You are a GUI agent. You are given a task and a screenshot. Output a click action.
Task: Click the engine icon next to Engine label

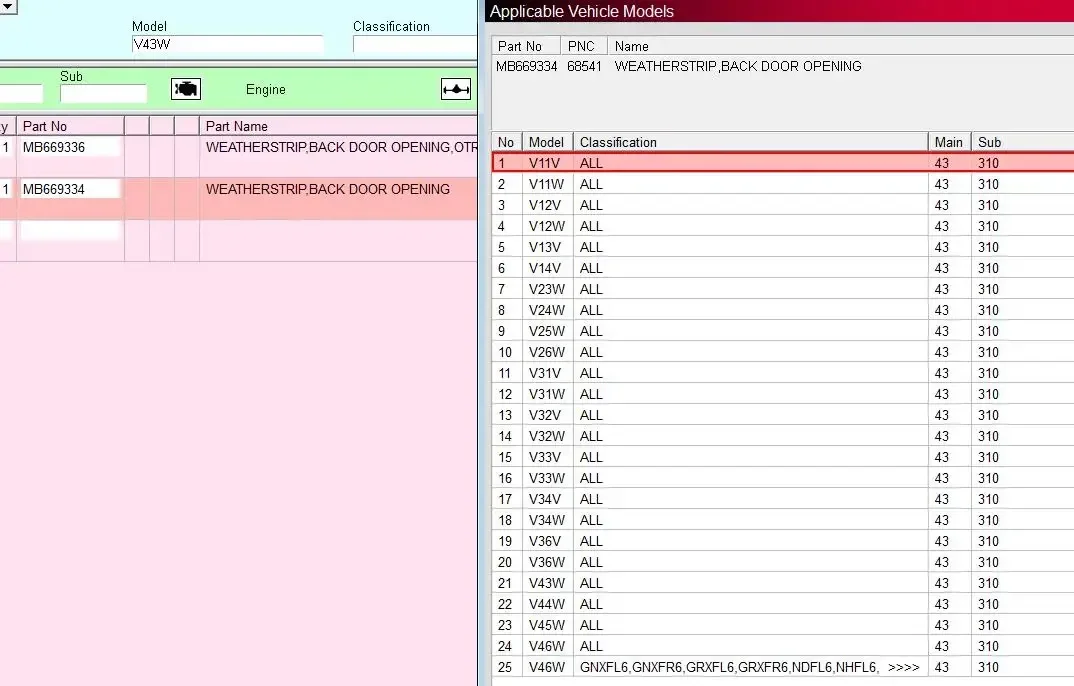point(186,89)
